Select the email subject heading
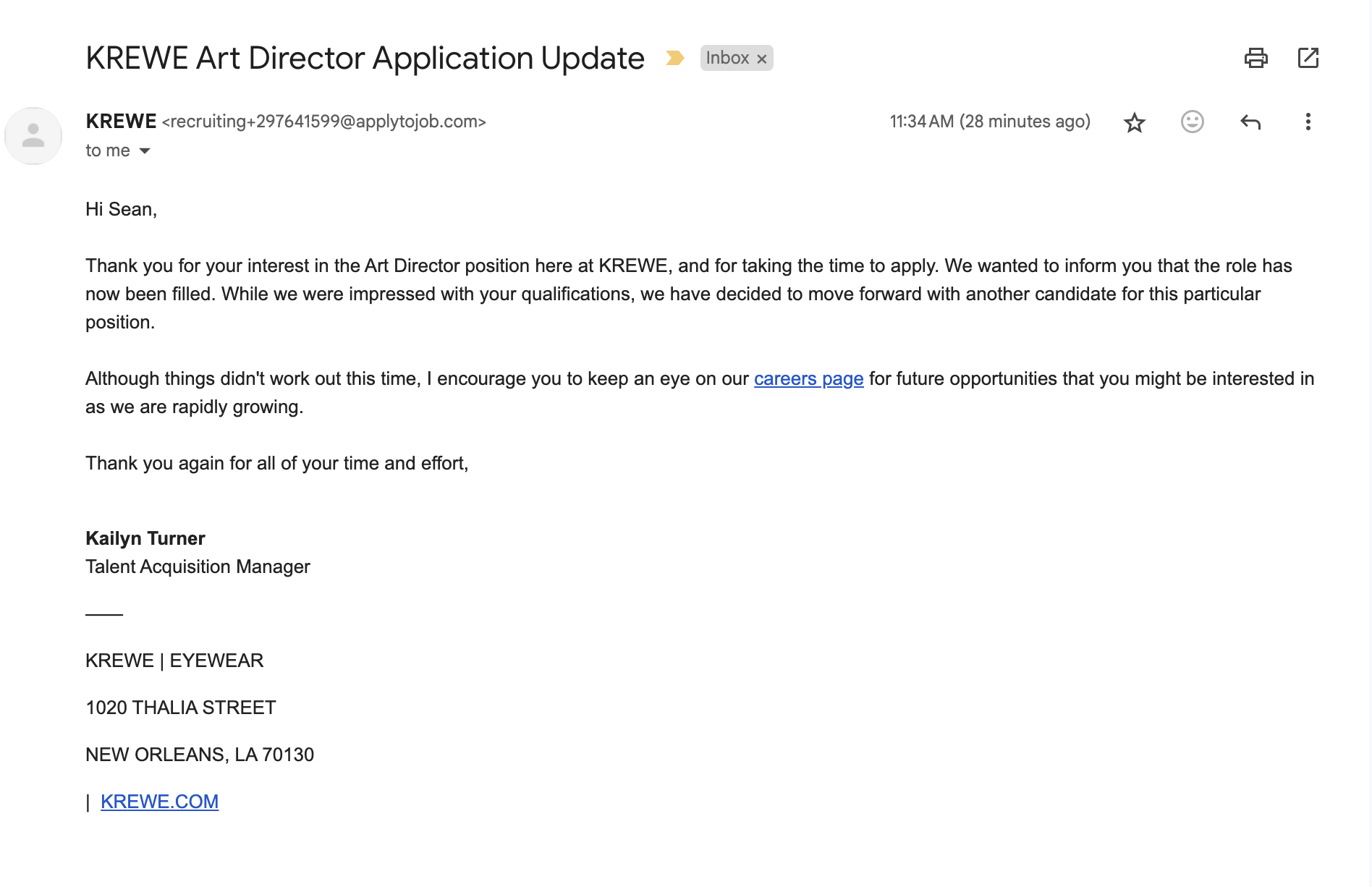This screenshot has width=1372, height=887. [x=364, y=57]
